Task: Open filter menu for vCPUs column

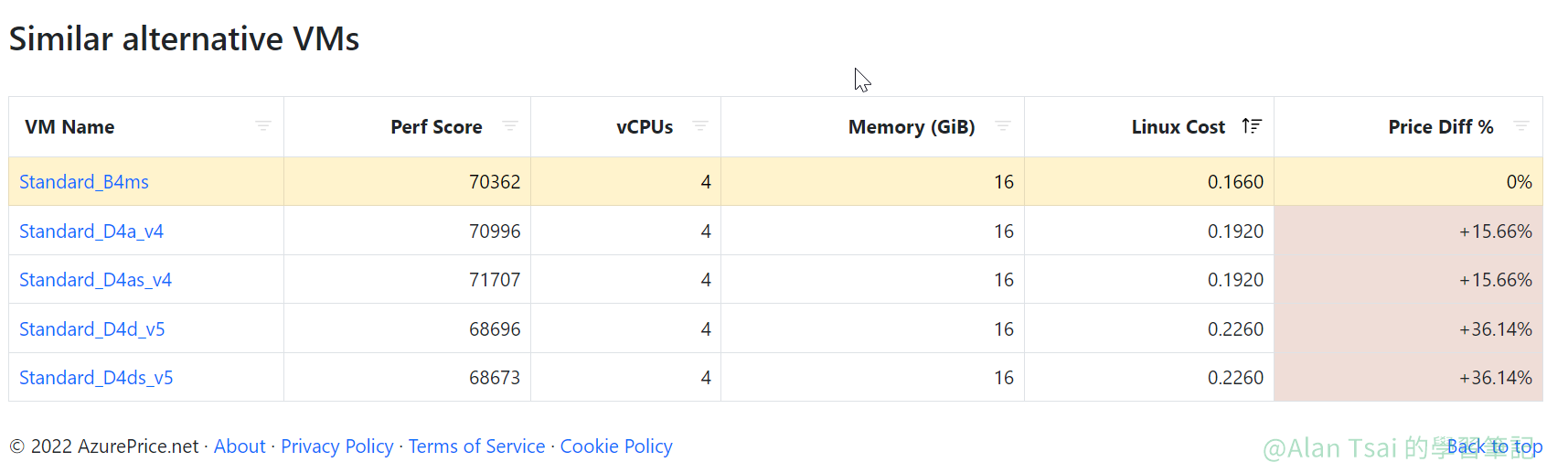Action: coord(700,126)
